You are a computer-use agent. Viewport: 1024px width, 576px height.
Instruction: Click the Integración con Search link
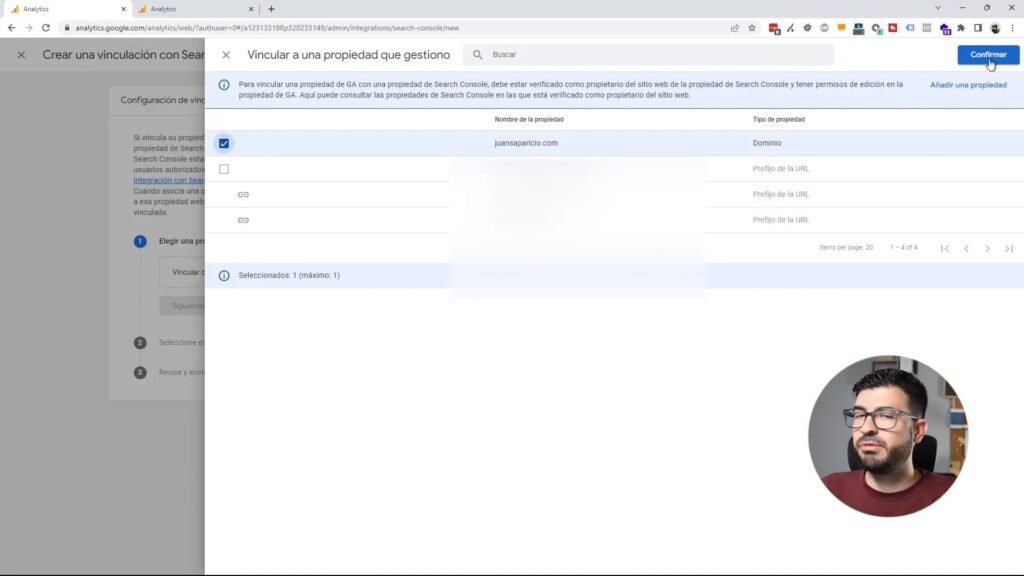click(168, 180)
